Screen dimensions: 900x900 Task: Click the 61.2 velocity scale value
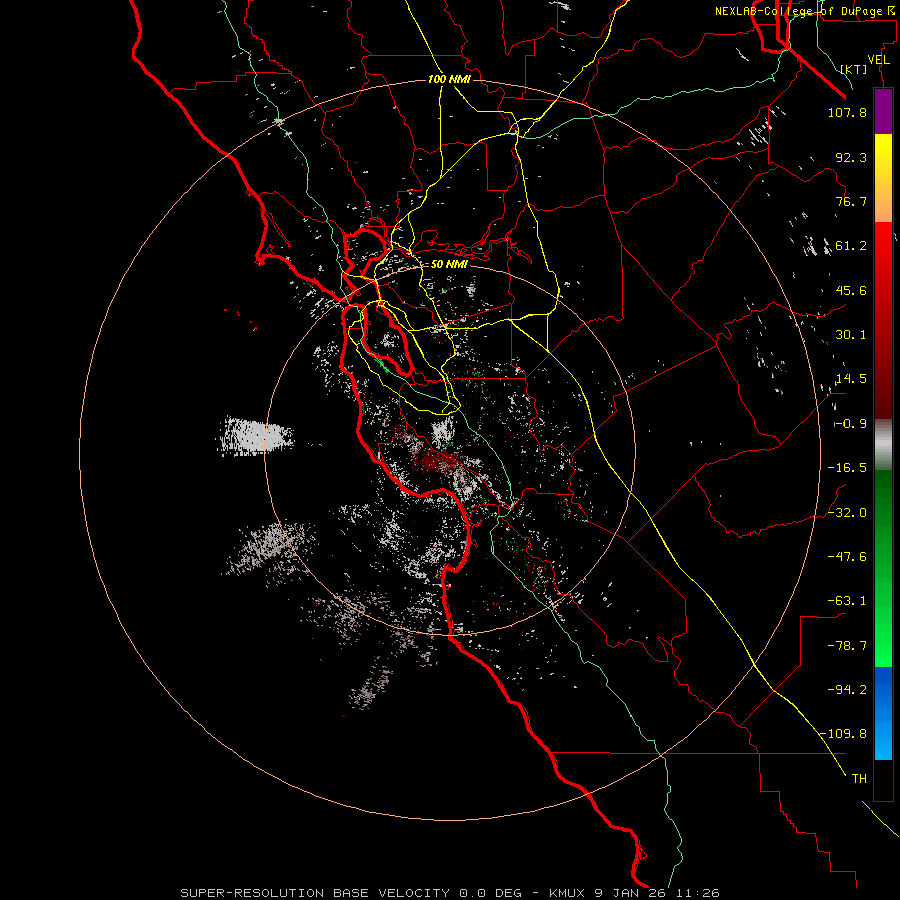[x=851, y=246]
